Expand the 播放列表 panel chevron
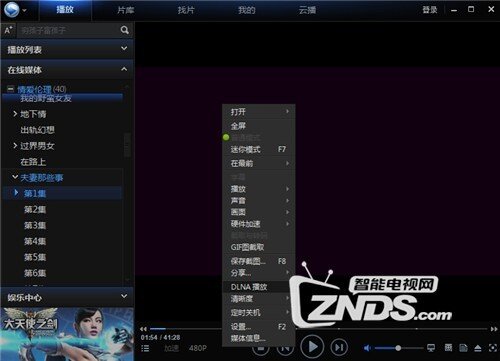This screenshot has width=500, height=361. pyautogui.click(x=124, y=49)
